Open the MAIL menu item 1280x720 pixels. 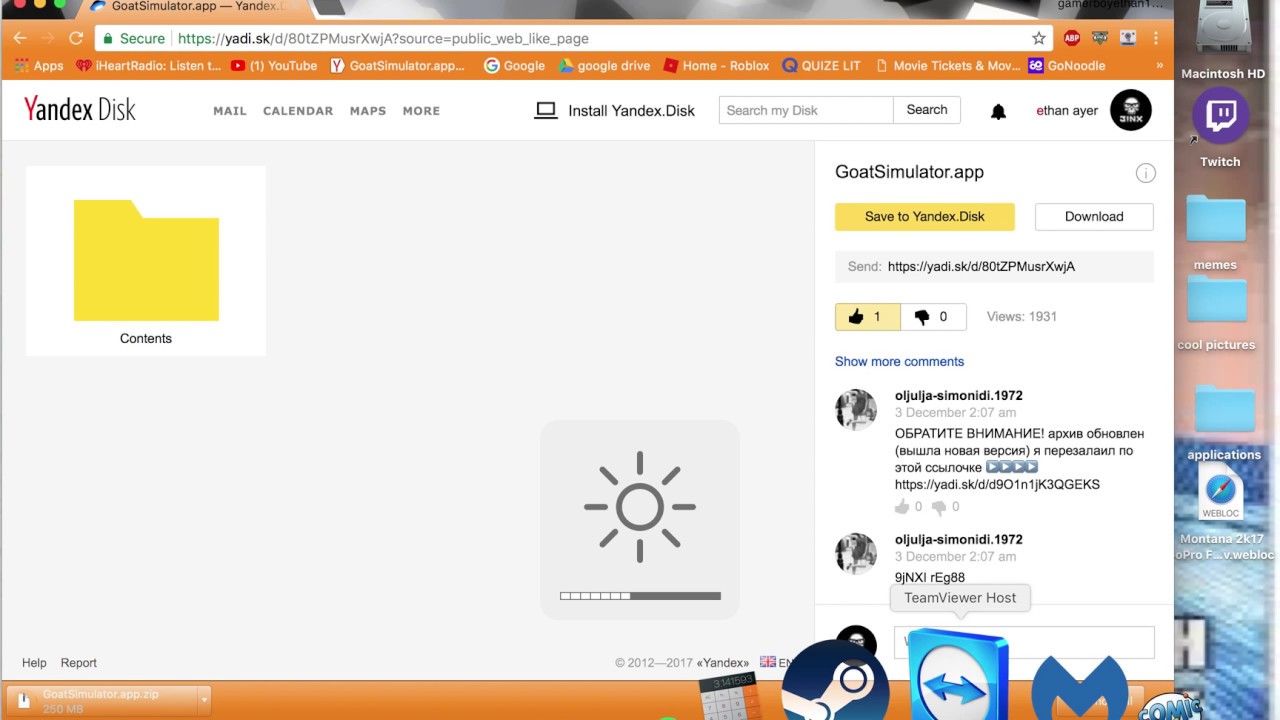tap(229, 111)
